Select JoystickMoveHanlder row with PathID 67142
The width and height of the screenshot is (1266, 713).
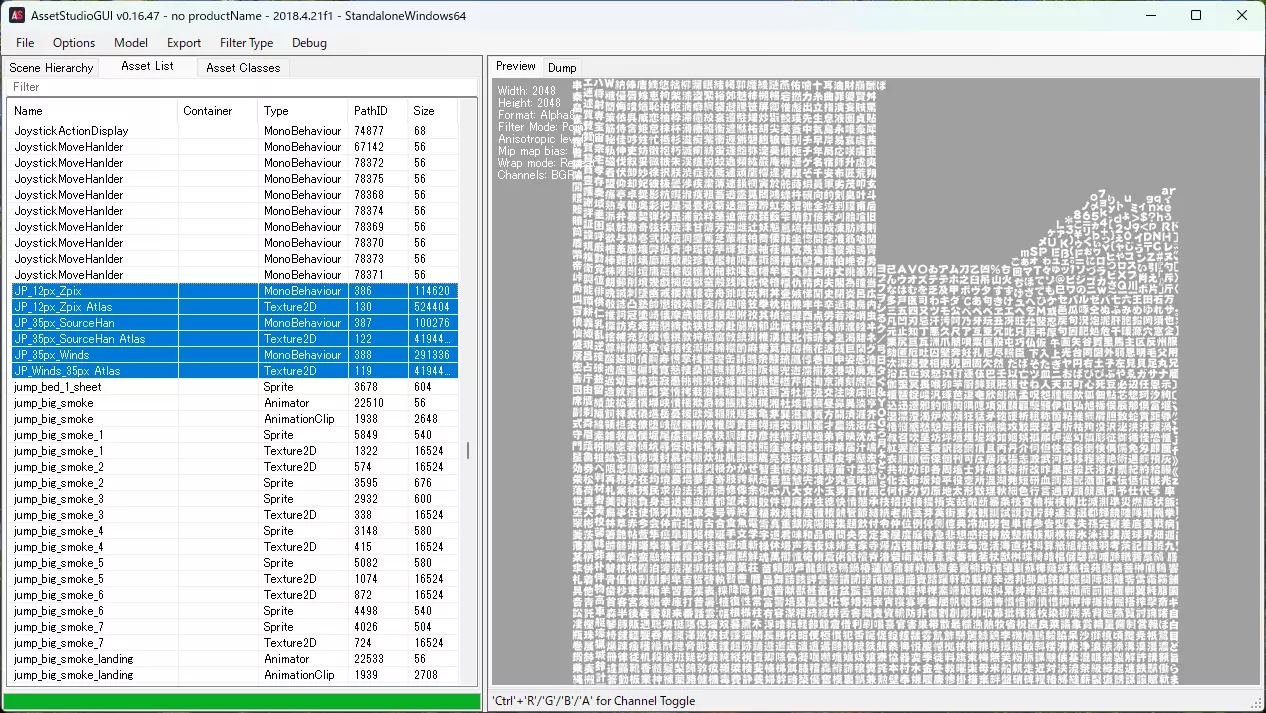[x=234, y=147]
